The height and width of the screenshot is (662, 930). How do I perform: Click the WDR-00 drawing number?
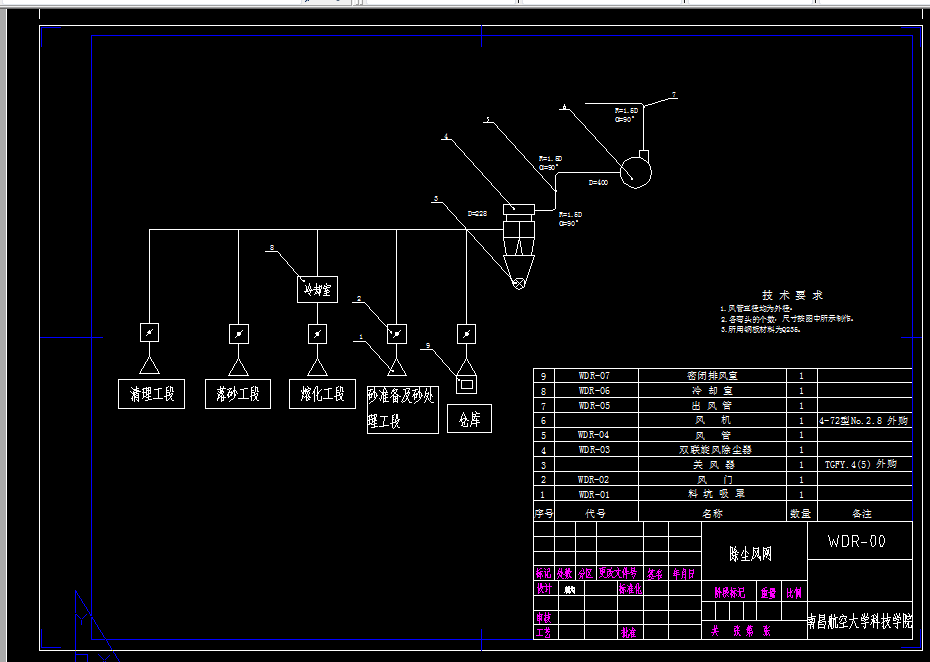[x=856, y=541]
